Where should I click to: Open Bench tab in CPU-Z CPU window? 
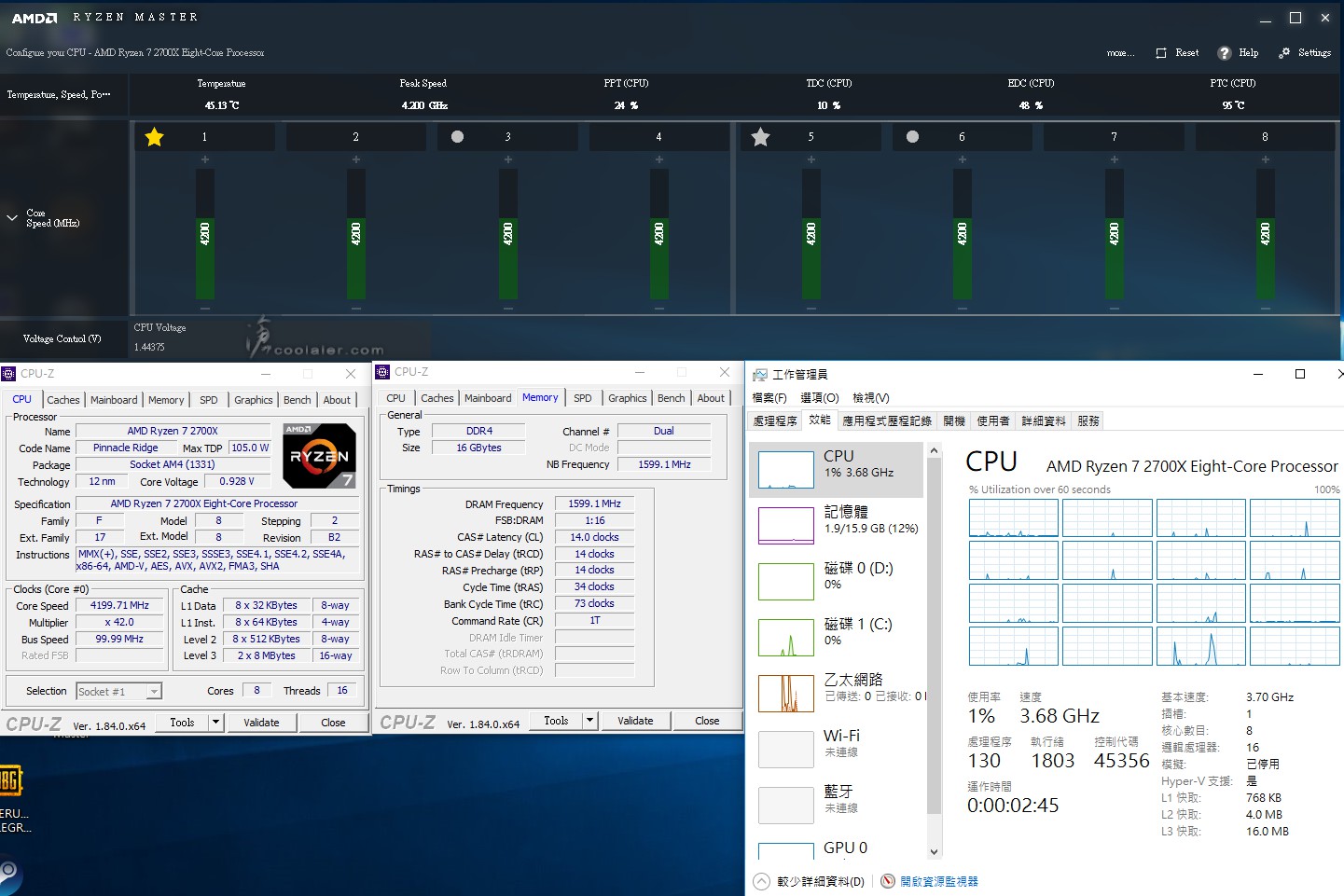pyautogui.click(x=298, y=400)
